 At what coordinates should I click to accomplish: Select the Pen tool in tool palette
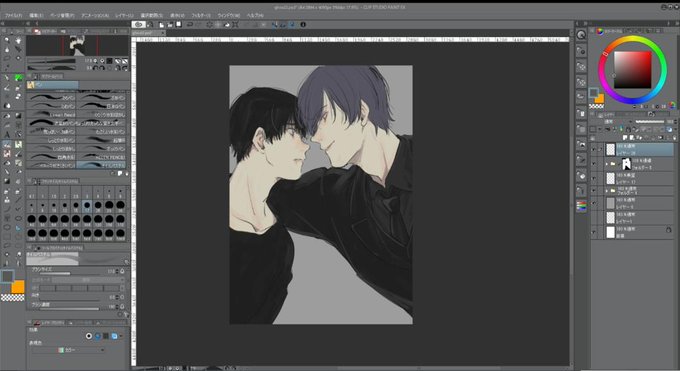click(x=7, y=78)
